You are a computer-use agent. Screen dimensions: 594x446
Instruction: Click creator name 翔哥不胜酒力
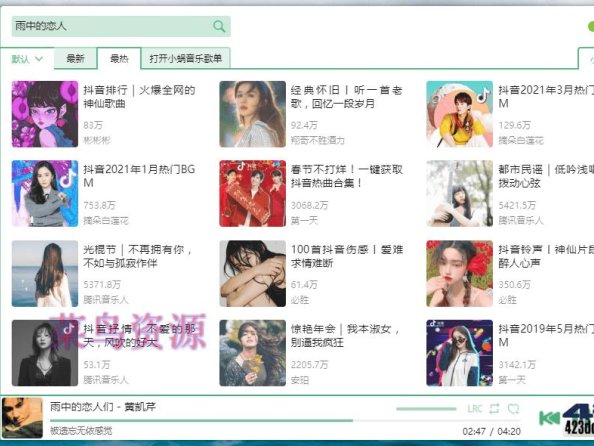click(318, 141)
